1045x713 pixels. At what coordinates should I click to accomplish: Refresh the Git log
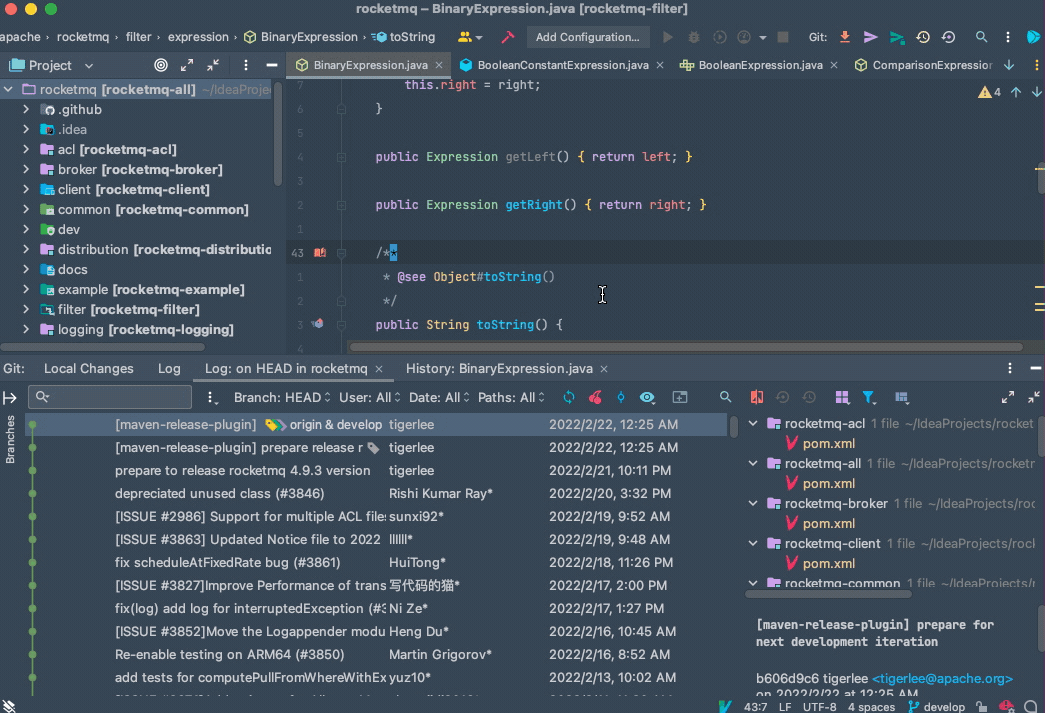click(568, 397)
